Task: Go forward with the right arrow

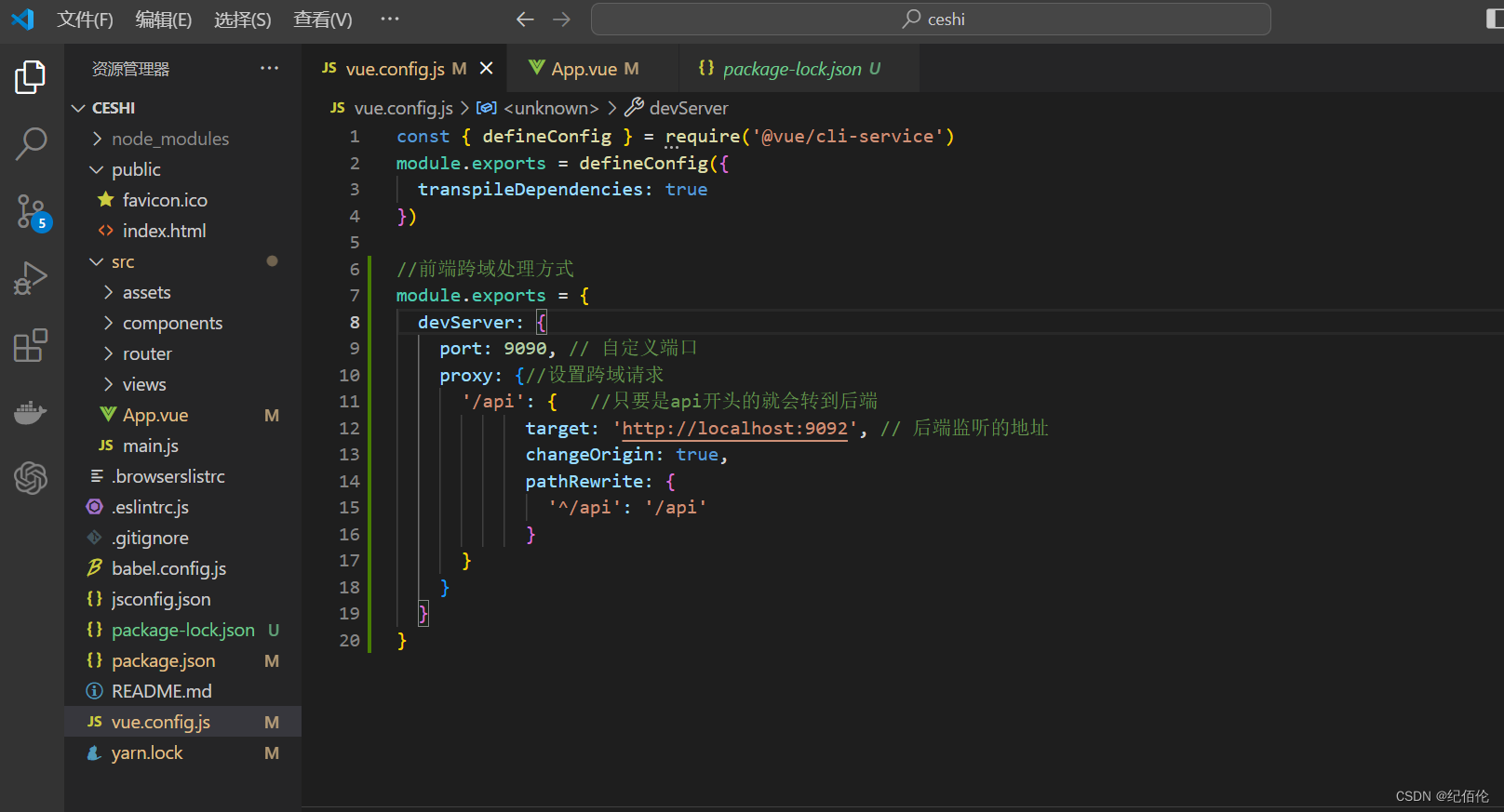Action: click(561, 19)
